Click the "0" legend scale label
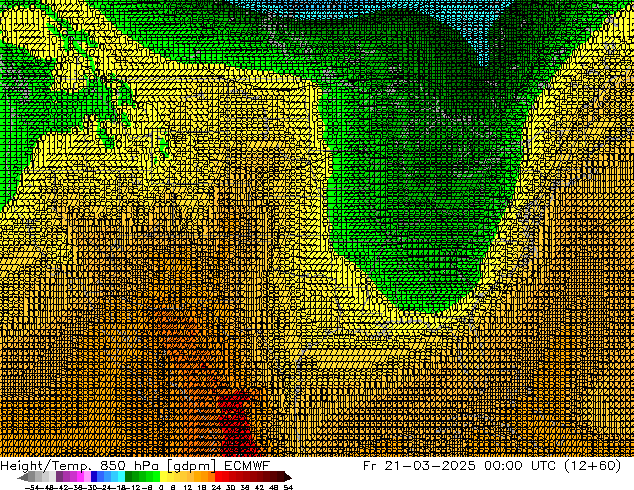The image size is (634, 490). coord(161,487)
